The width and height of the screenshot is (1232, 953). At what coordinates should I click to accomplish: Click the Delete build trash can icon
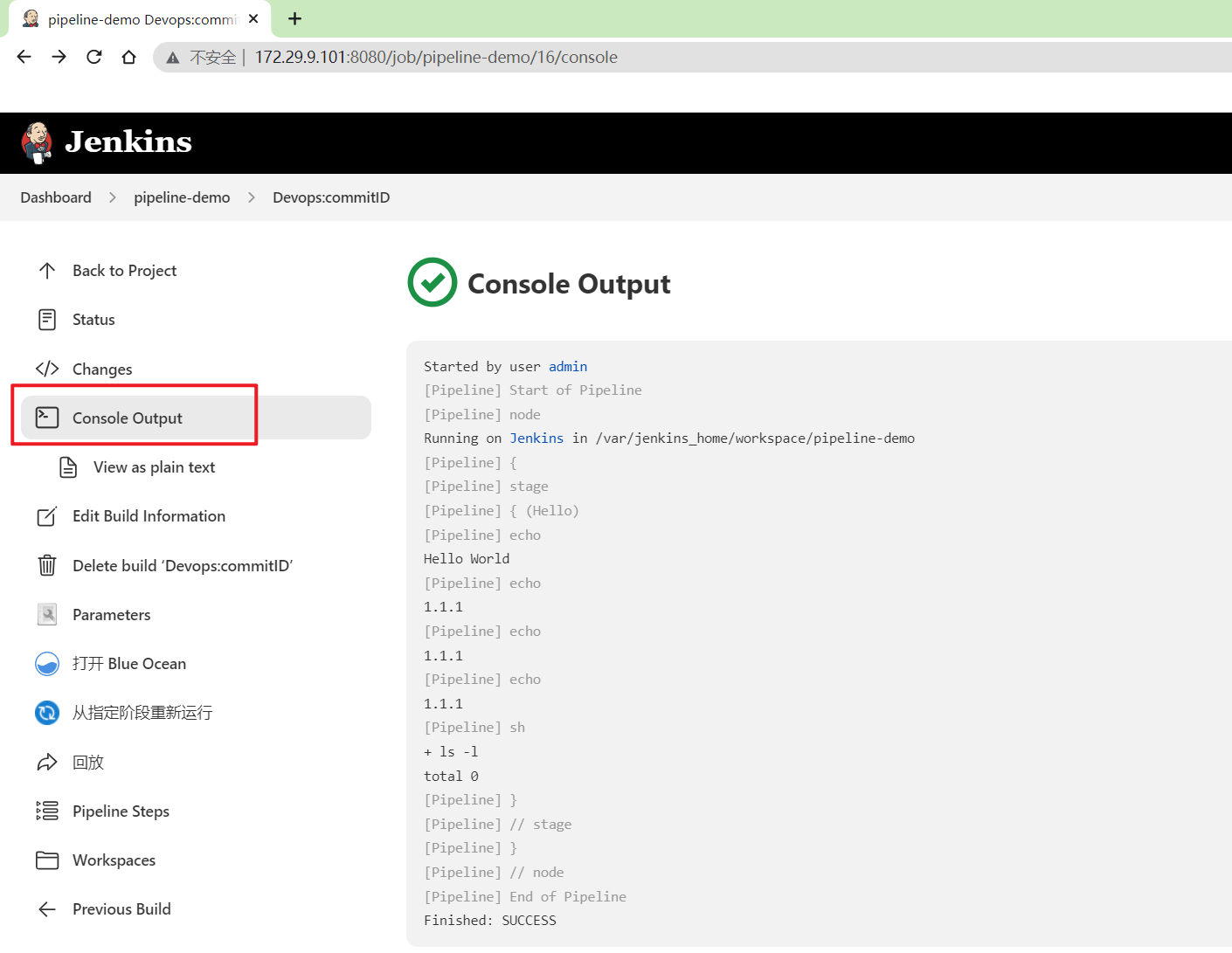coord(47,565)
